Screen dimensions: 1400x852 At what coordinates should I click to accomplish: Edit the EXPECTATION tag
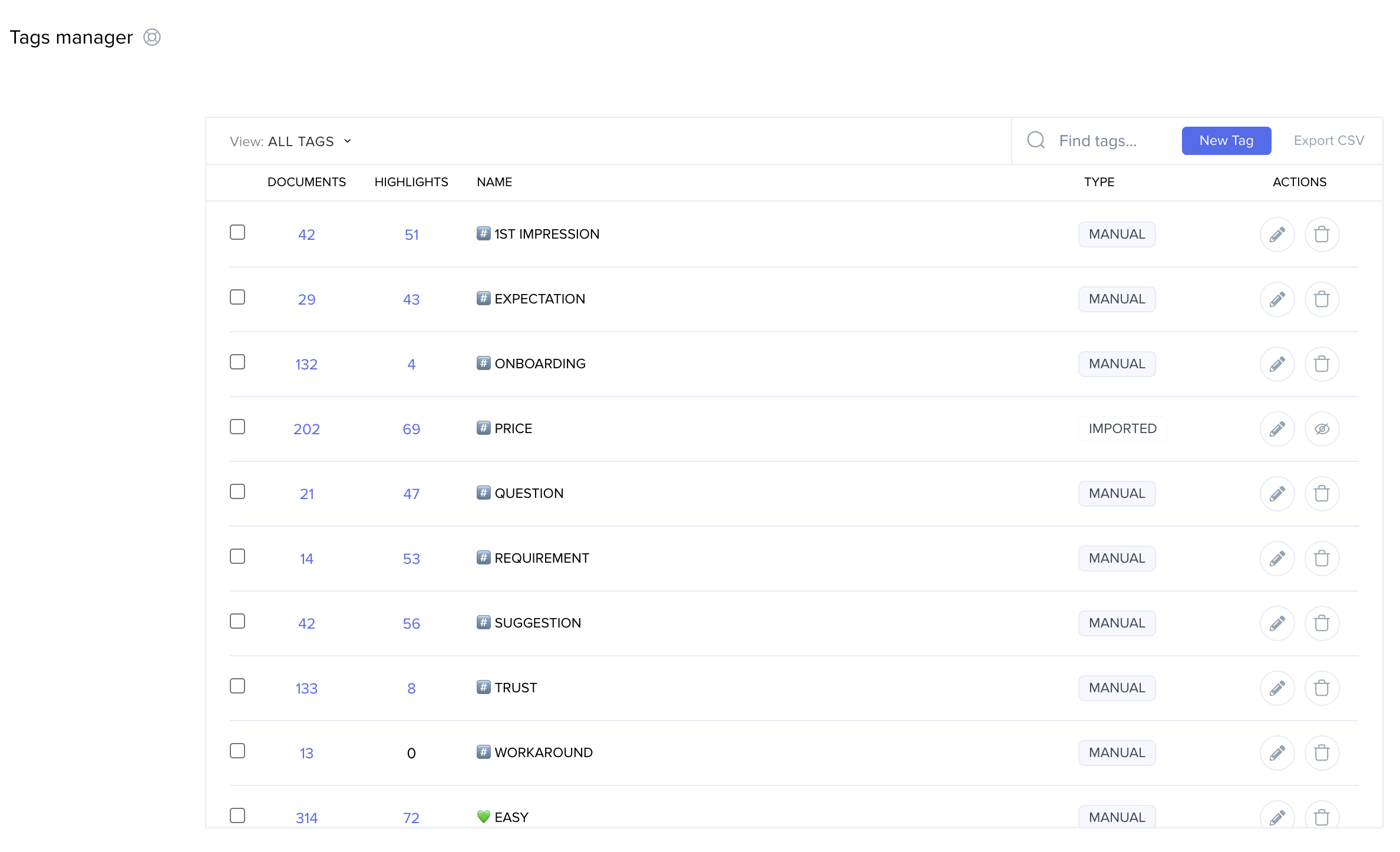pyautogui.click(x=1277, y=299)
